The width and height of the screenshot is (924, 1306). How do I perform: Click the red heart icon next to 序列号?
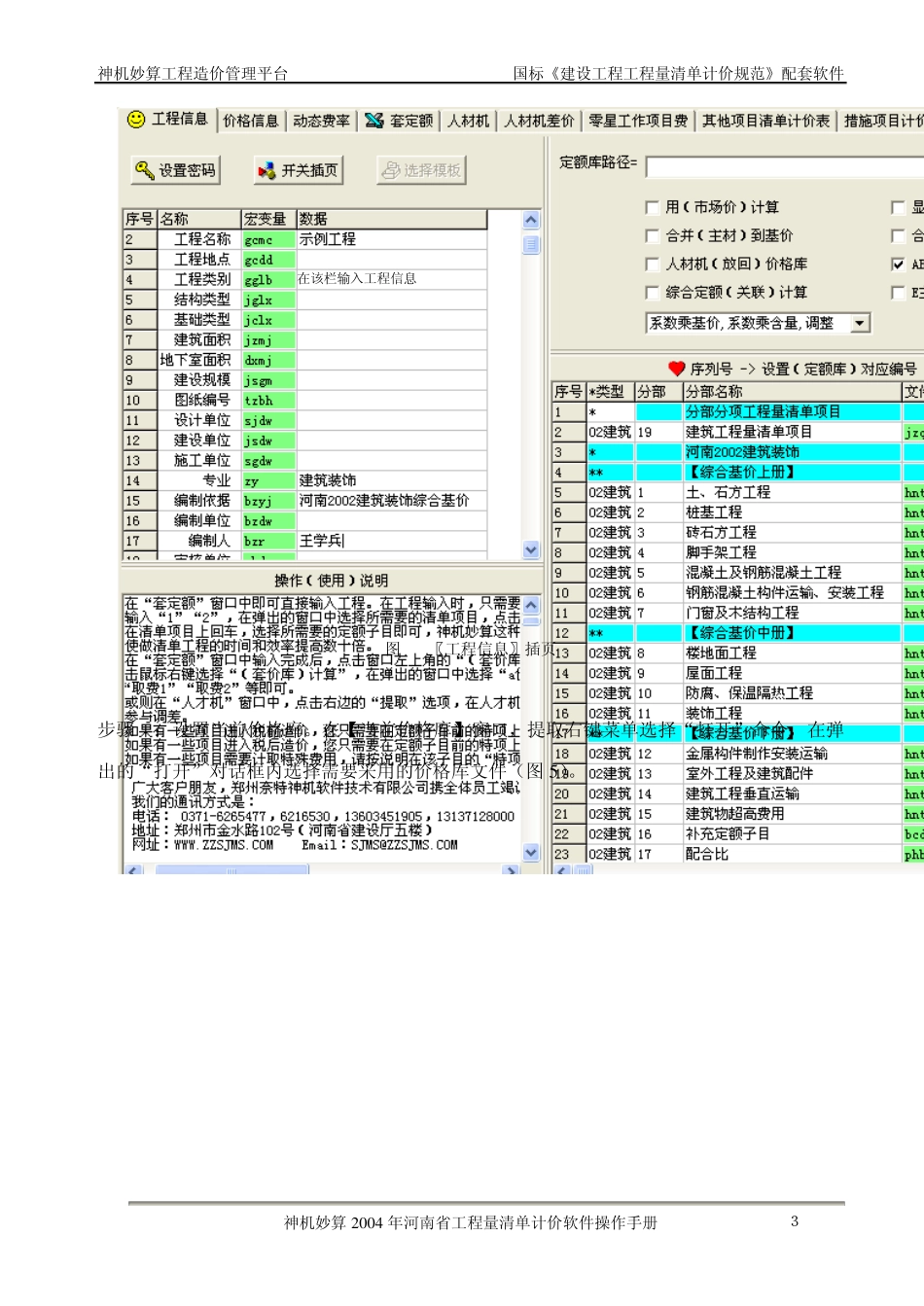point(677,369)
